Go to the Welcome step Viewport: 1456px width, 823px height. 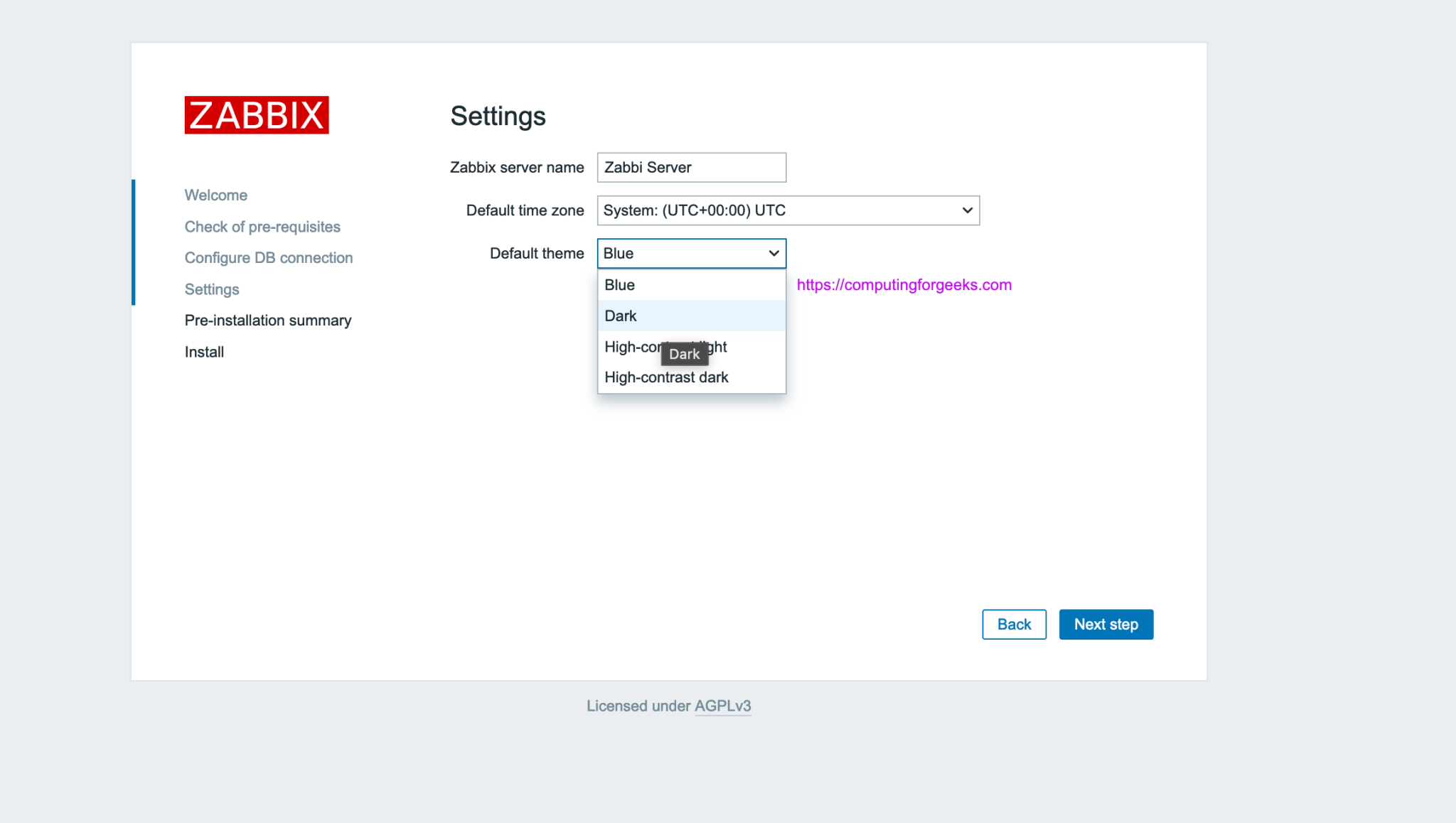215,195
